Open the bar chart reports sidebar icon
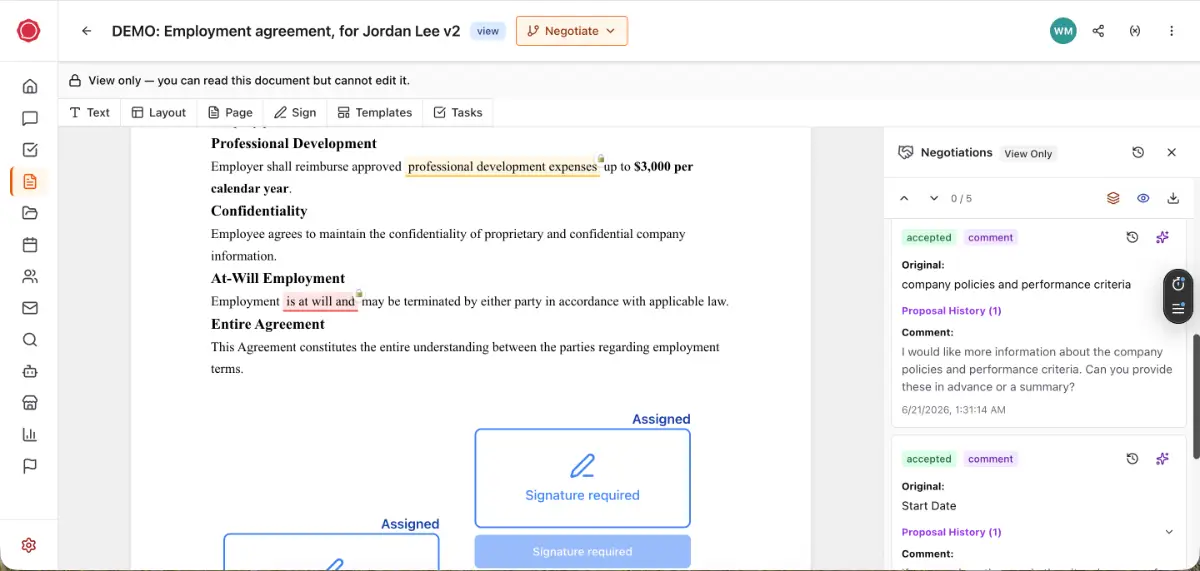 [x=30, y=435]
